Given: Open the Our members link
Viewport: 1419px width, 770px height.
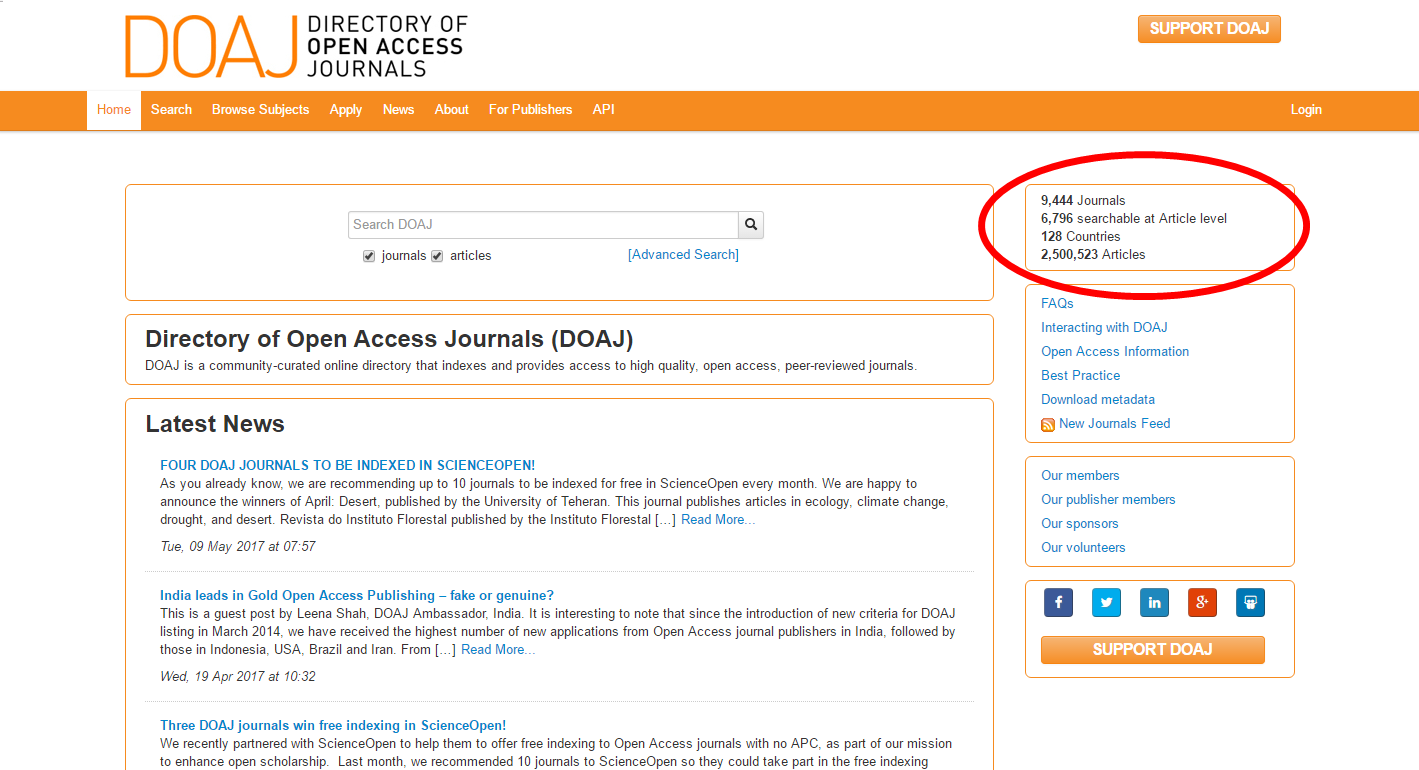Looking at the screenshot, I should [x=1080, y=475].
